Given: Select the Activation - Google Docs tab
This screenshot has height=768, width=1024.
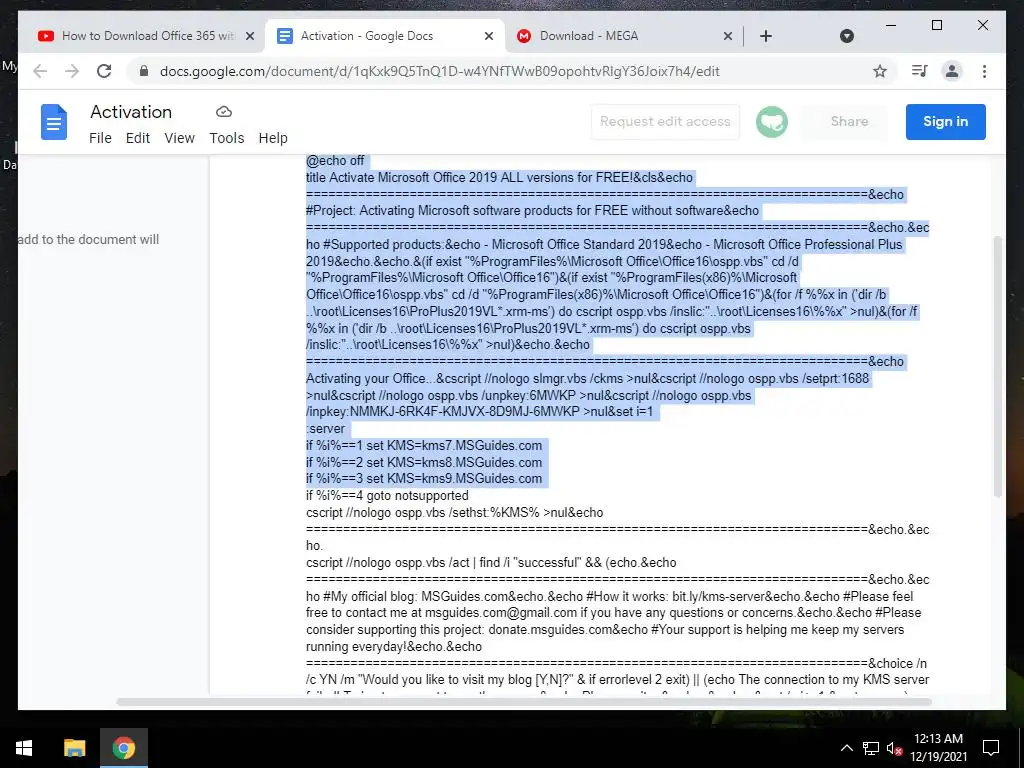Looking at the screenshot, I should coord(385,36).
